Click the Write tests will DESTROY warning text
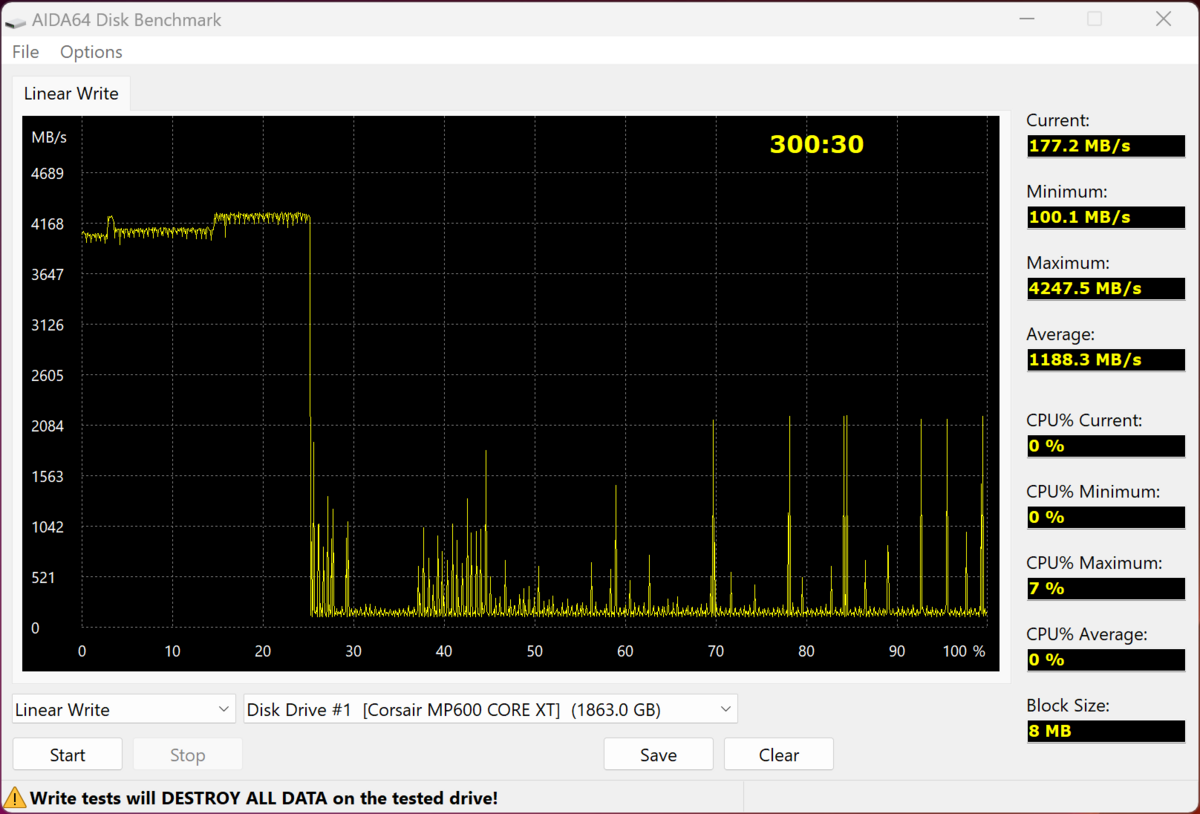Viewport: 1200px width, 814px height. point(264,798)
